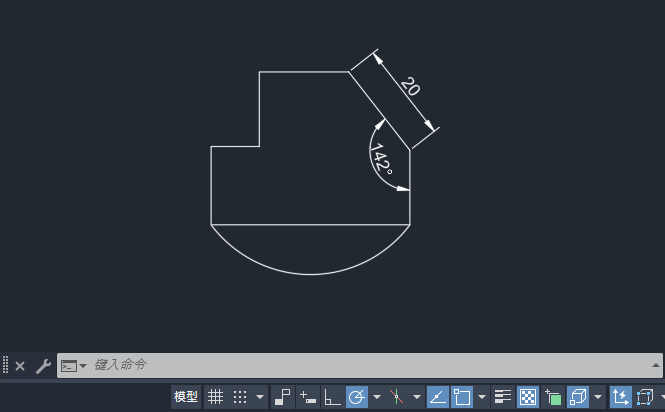Image resolution: width=665 pixels, height=412 pixels.
Task: Close the command line window
Action: pyautogui.click(x=20, y=366)
